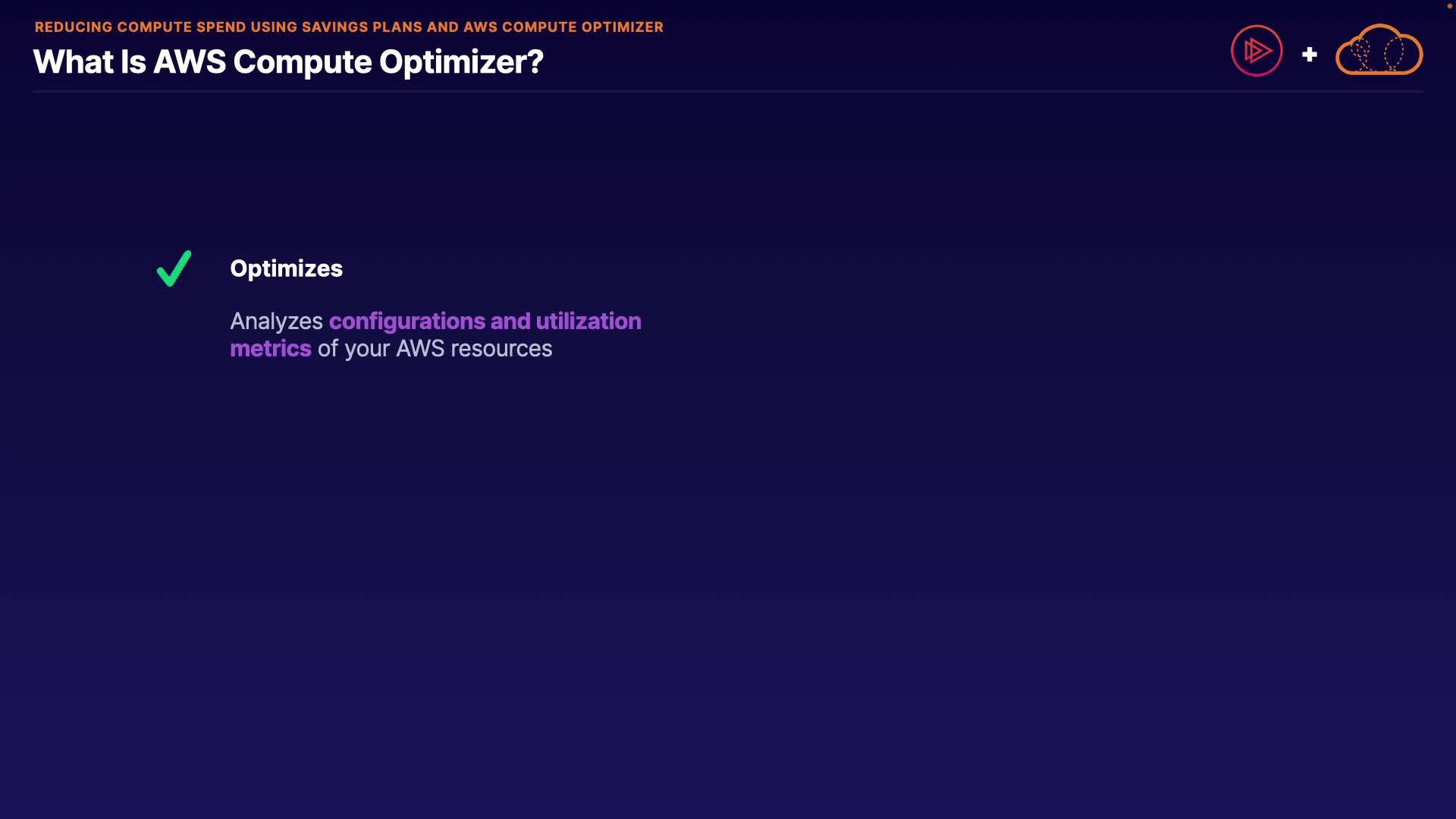Select the Optimizes heading
The height and width of the screenshot is (819, 1456).
(286, 268)
